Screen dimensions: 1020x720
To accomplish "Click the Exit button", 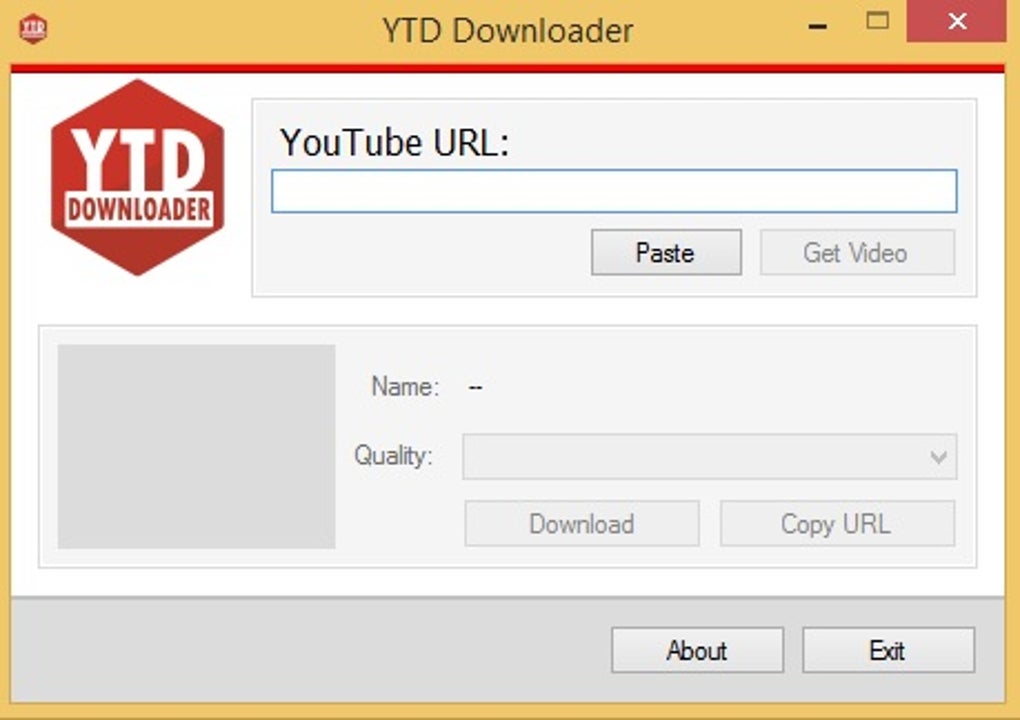I will (889, 650).
